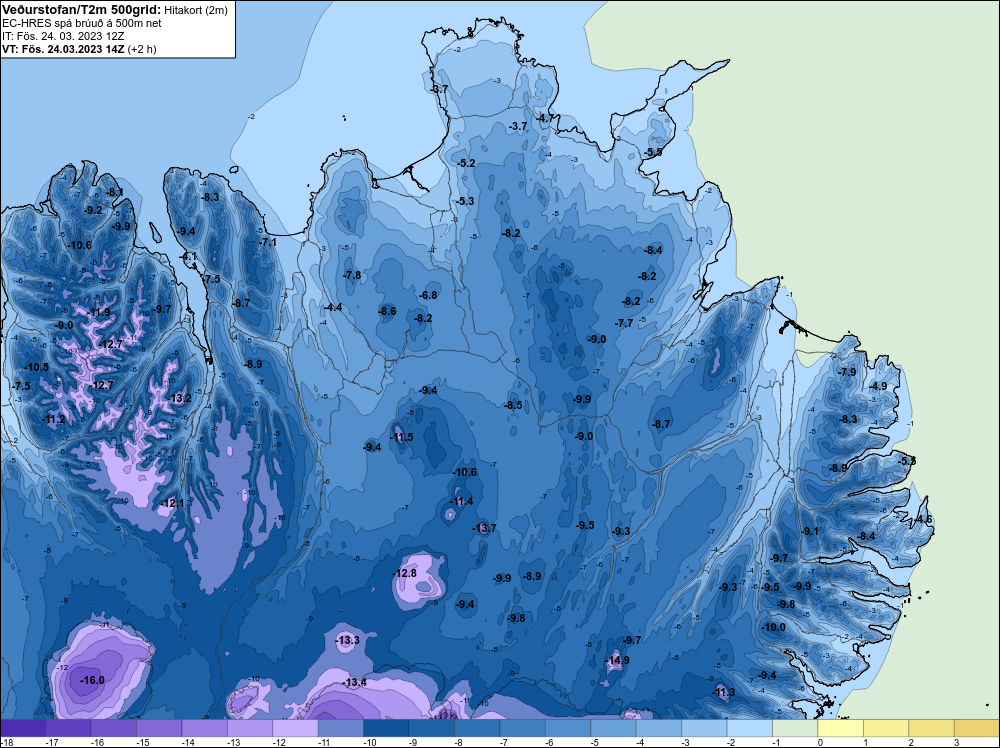Image resolution: width=1000 pixels, height=748 pixels.
Task: Pick the dark blue legend swatch between -10 and -9
Action: pyautogui.click(x=386, y=728)
